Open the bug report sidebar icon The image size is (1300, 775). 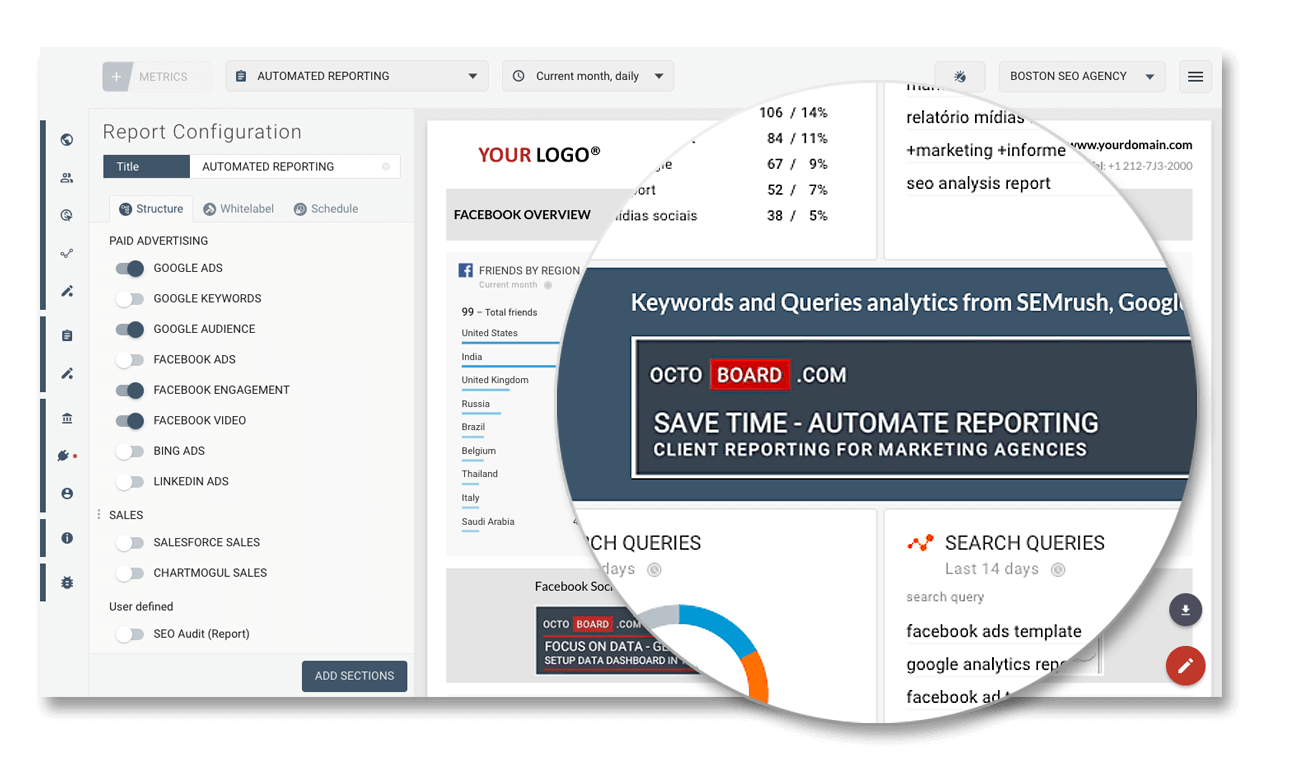click(67, 582)
